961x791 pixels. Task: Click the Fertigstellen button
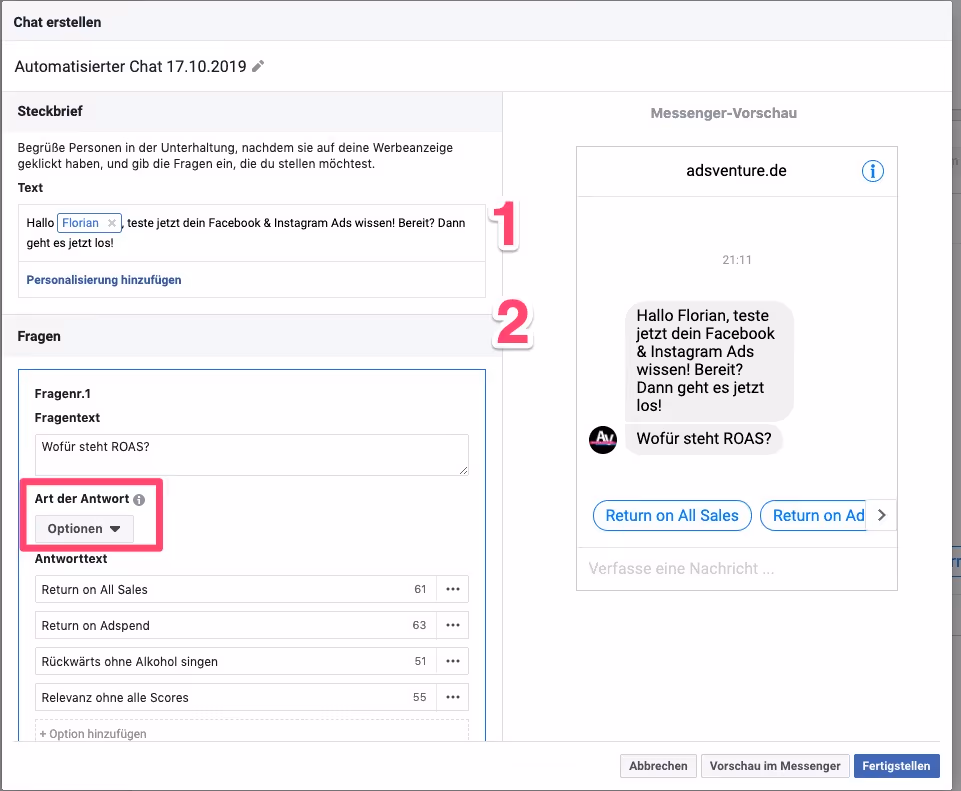[896, 766]
